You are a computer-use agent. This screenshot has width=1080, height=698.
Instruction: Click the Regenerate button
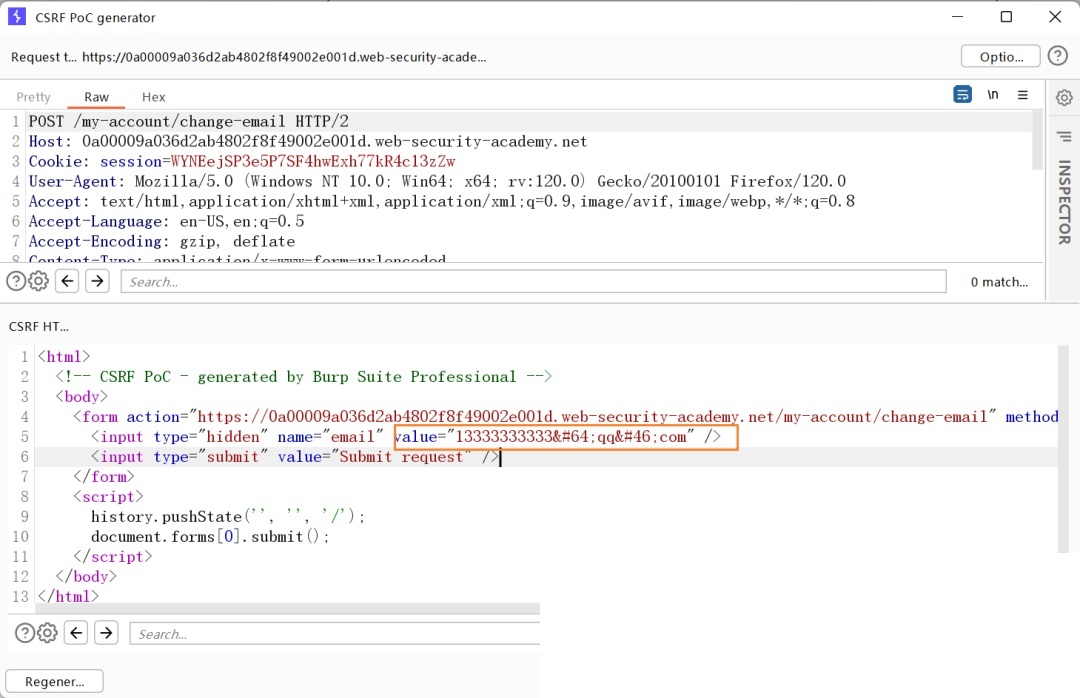(54, 681)
